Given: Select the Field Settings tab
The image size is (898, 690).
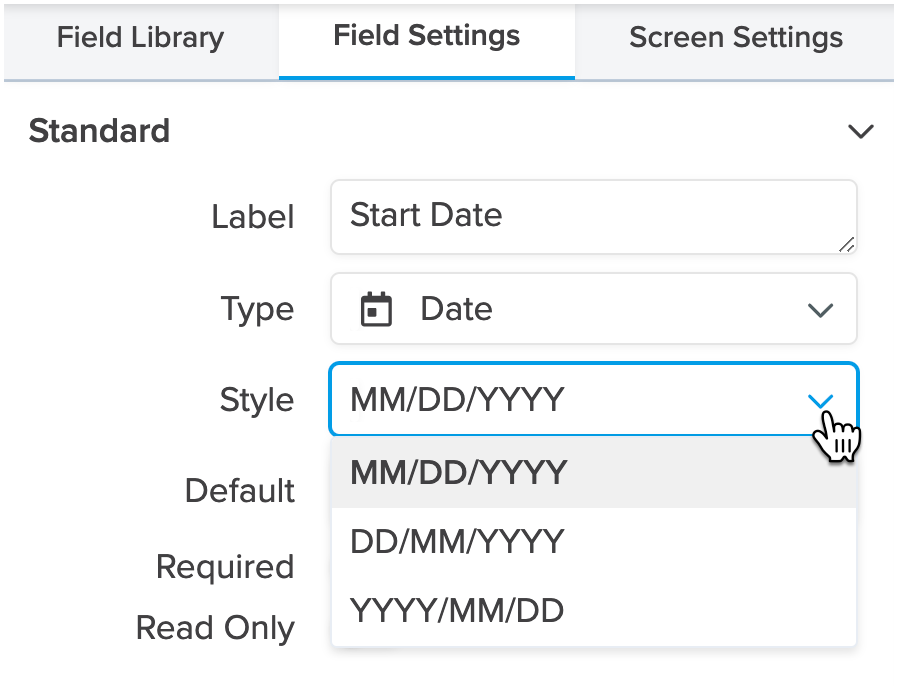Looking at the screenshot, I should (x=427, y=40).
